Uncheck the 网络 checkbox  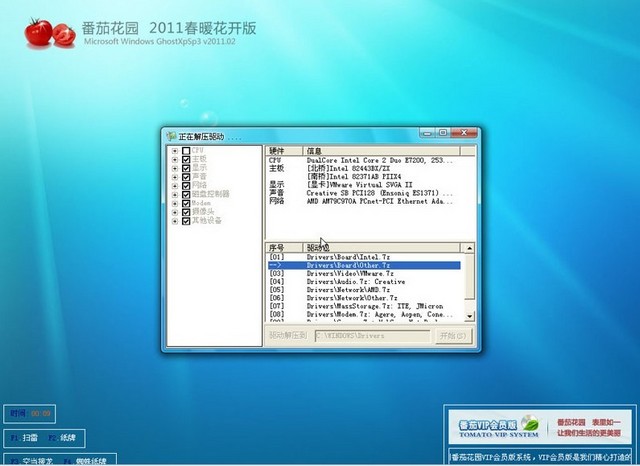click(x=186, y=186)
